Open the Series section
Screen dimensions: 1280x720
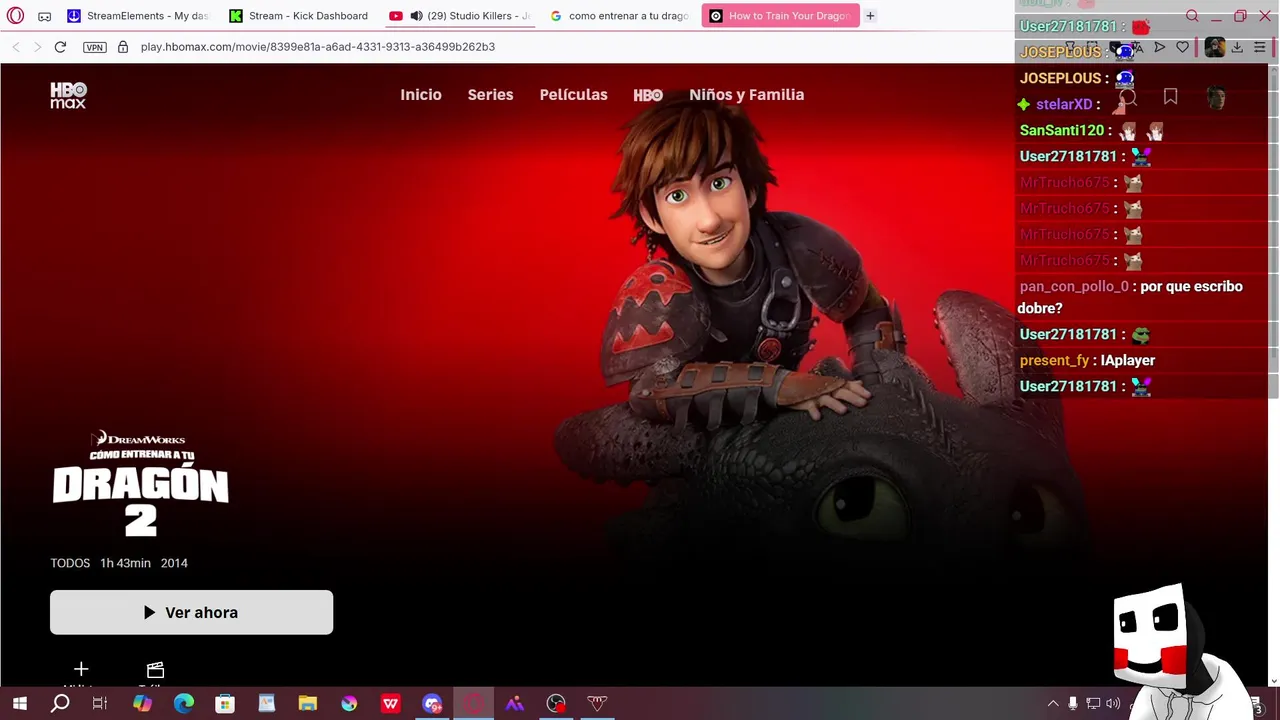pos(490,95)
